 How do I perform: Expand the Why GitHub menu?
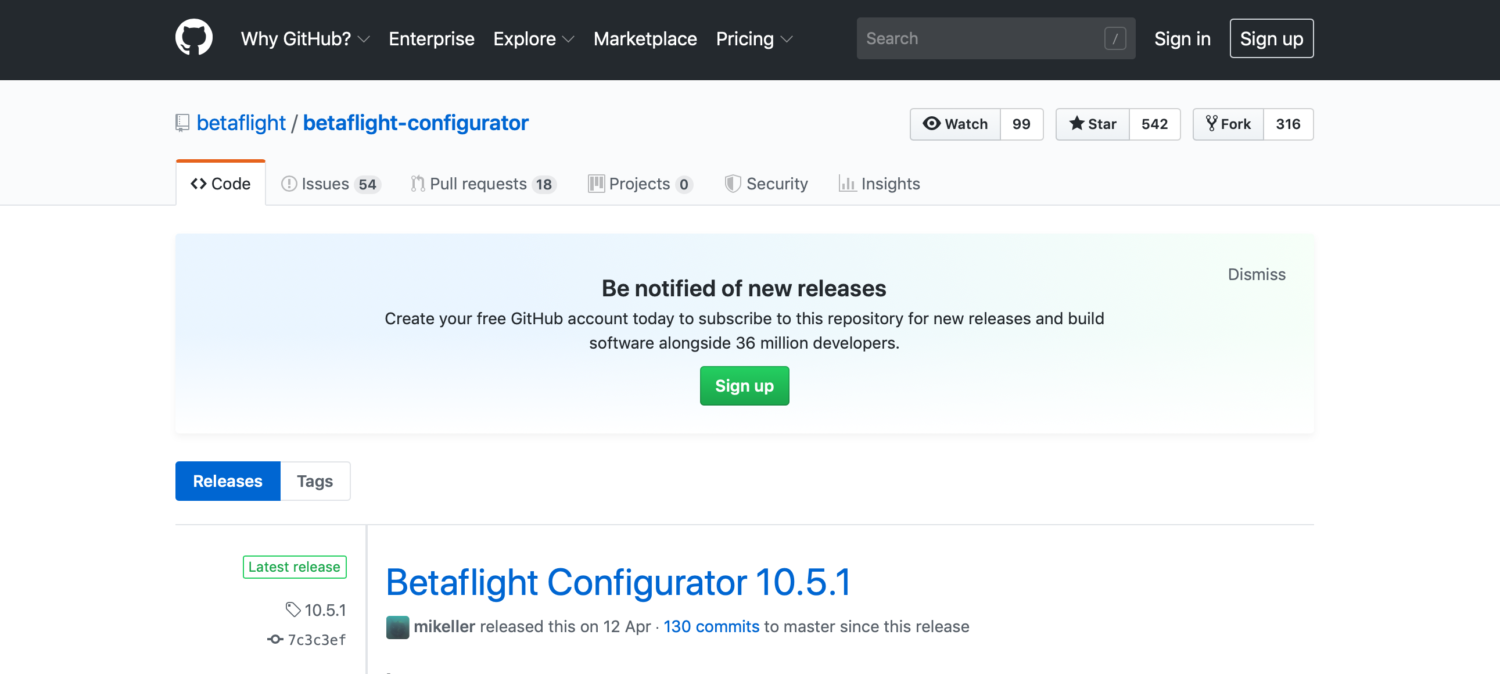296,38
